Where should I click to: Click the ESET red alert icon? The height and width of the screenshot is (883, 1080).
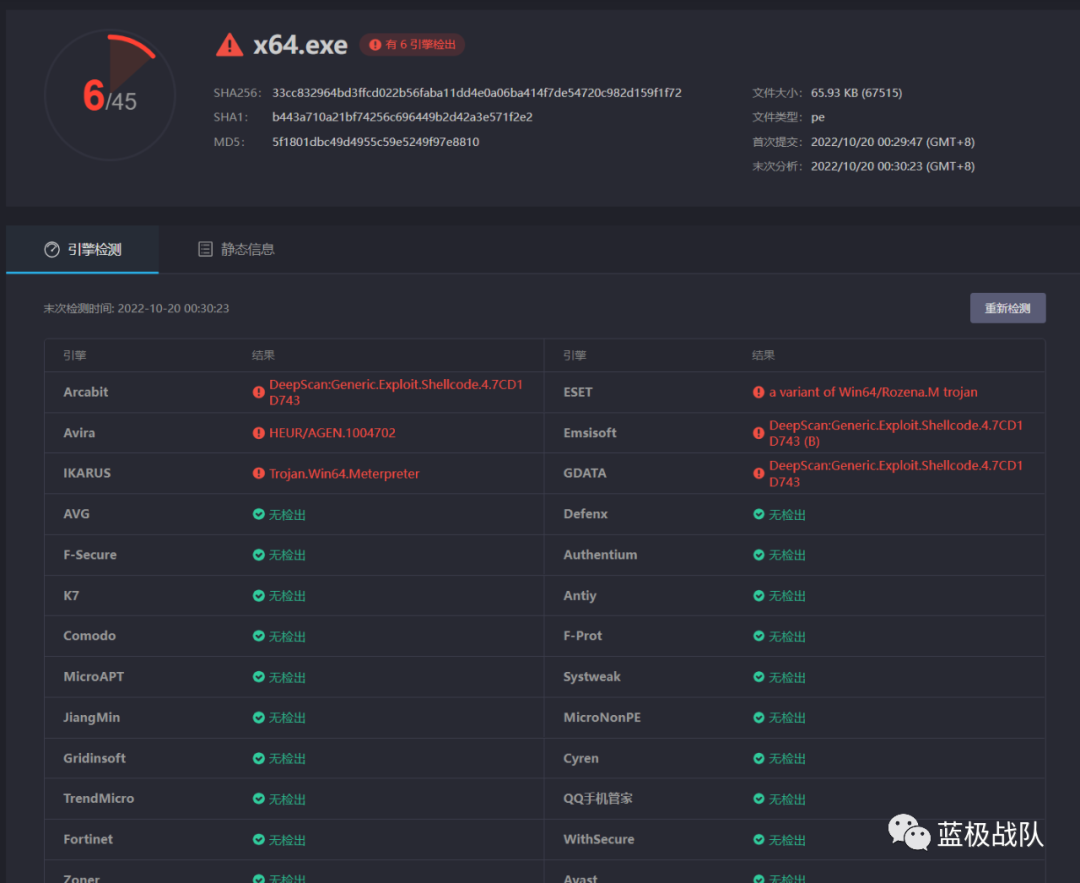[x=758, y=392]
